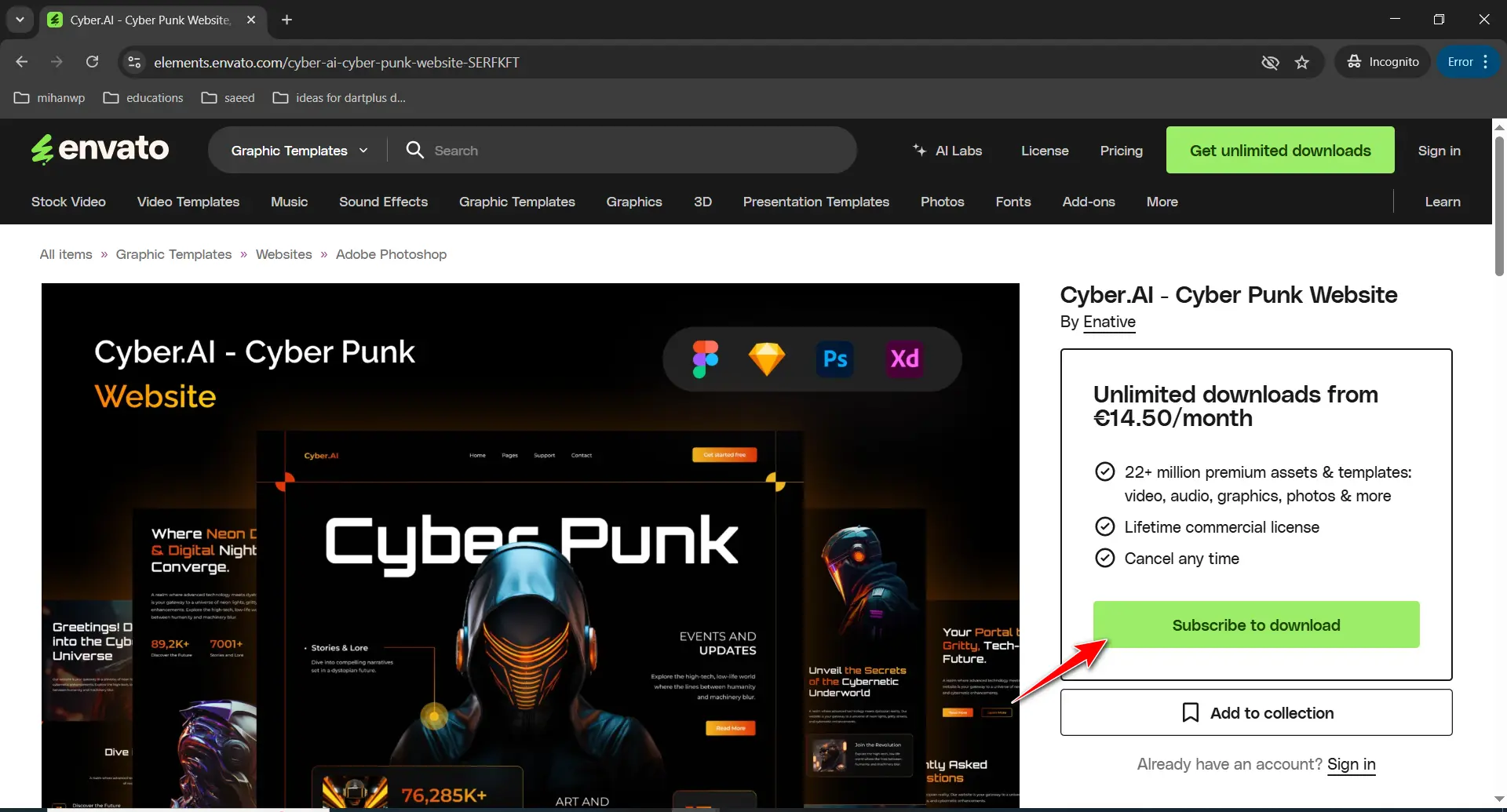Click the Get unlimited downloads button

1279,150
